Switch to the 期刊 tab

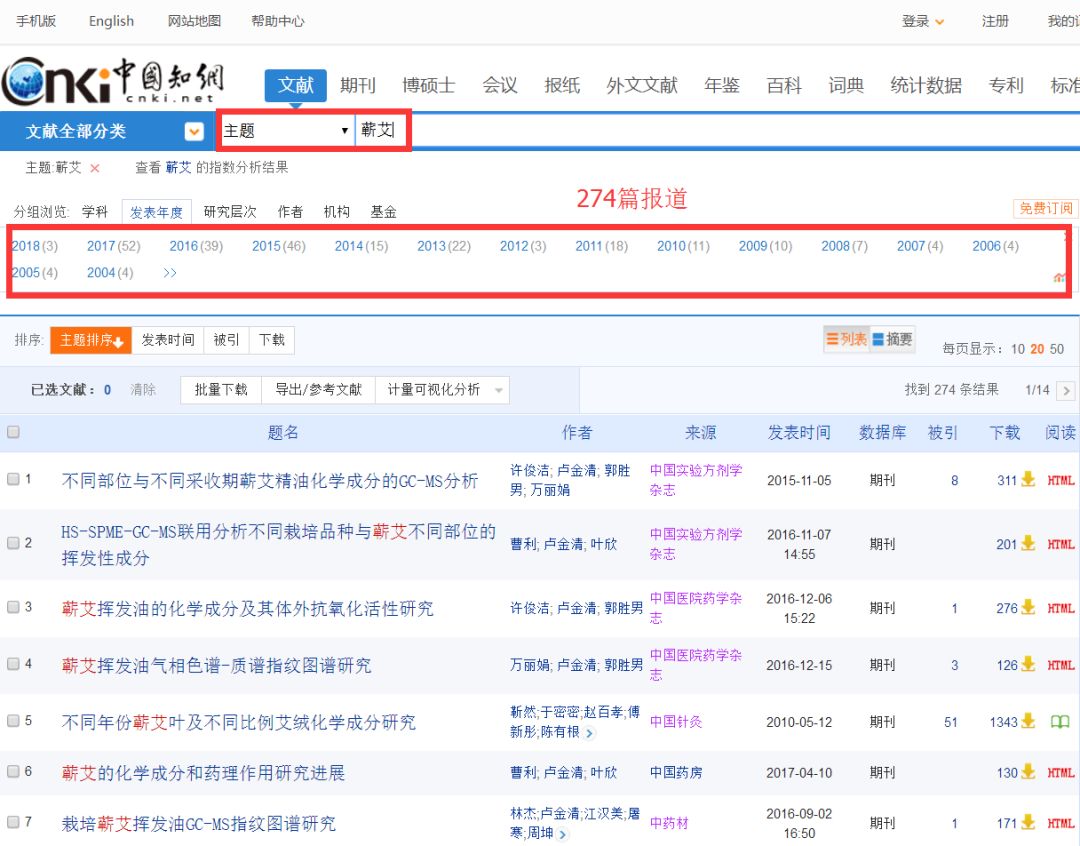click(x=358, y=85)
